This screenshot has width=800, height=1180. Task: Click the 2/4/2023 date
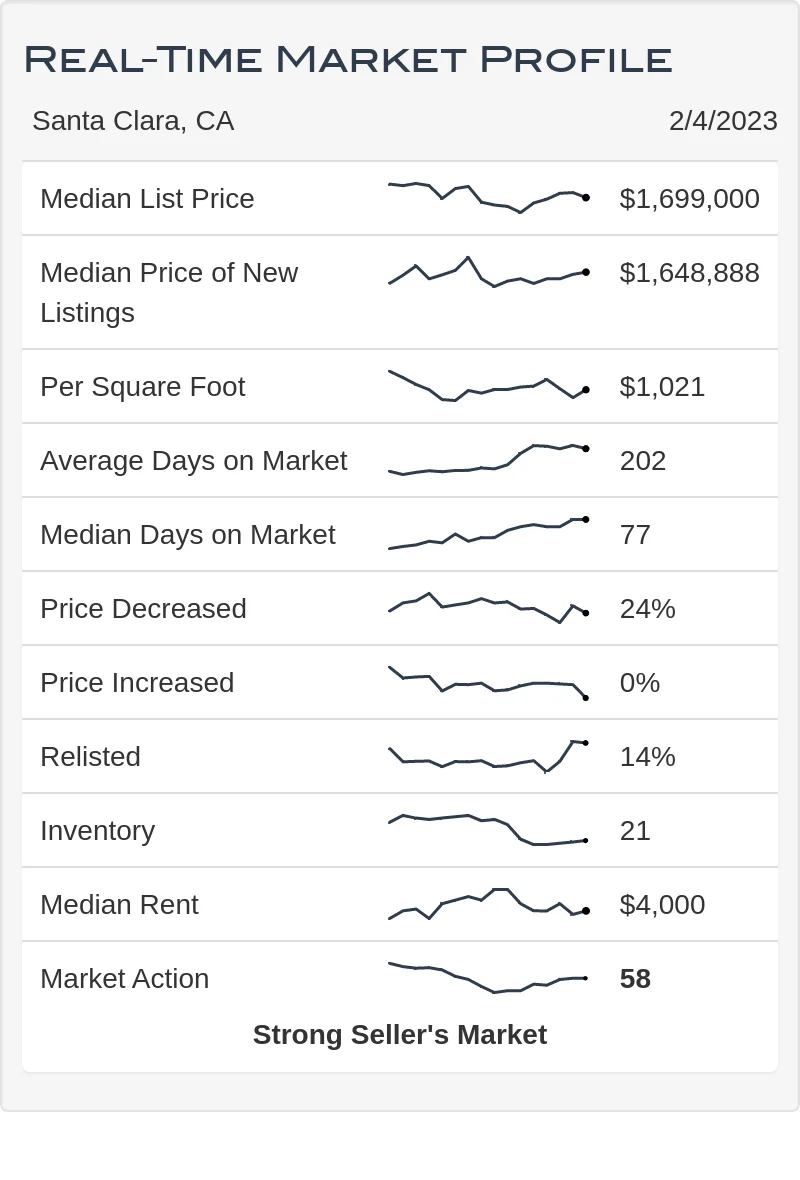(x=723, y=121)
